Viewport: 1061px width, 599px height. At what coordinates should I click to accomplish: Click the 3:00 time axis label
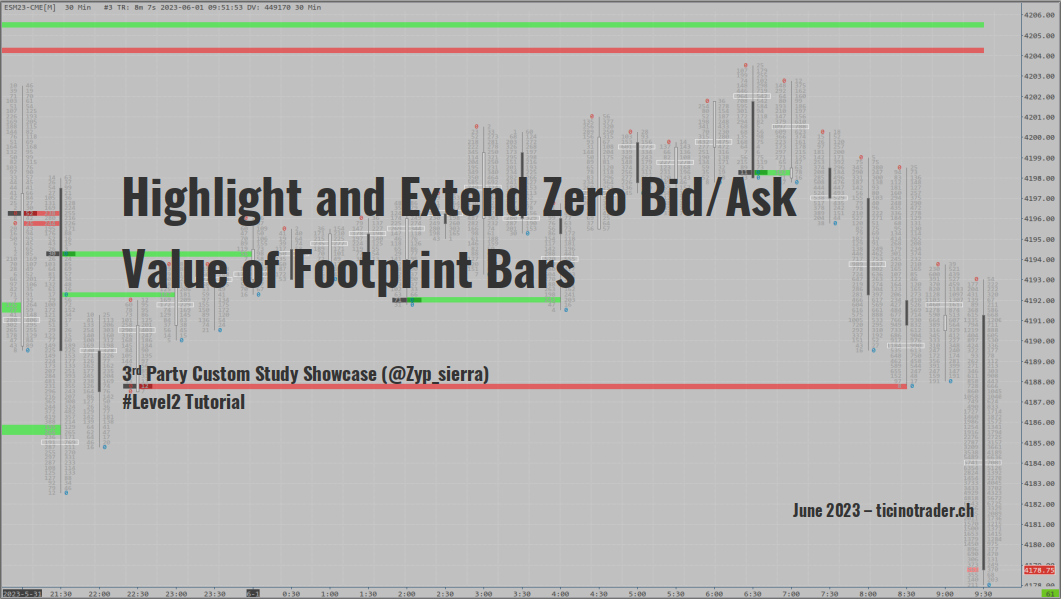(483, 594)
